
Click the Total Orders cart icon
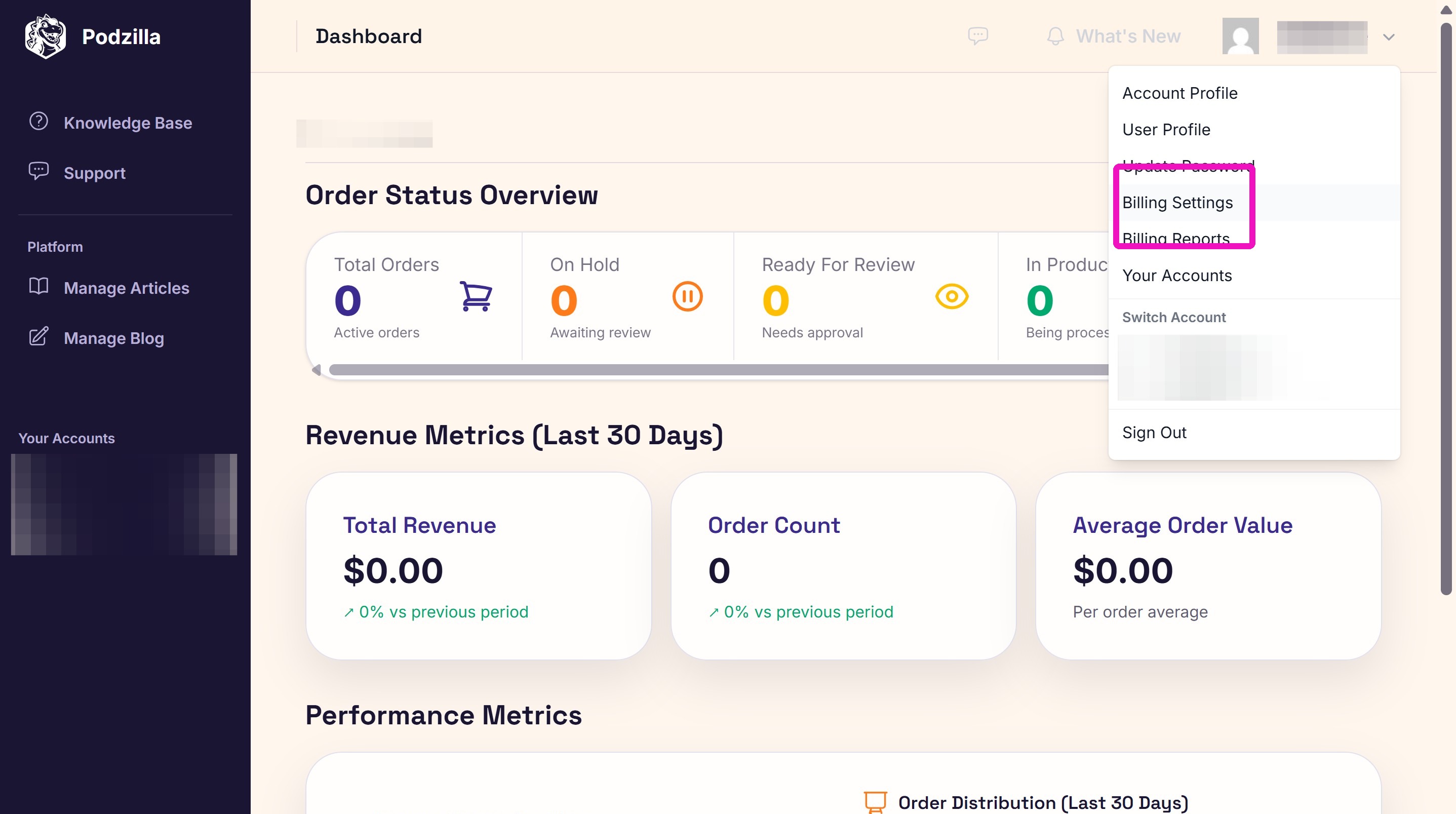pos(476,296)
